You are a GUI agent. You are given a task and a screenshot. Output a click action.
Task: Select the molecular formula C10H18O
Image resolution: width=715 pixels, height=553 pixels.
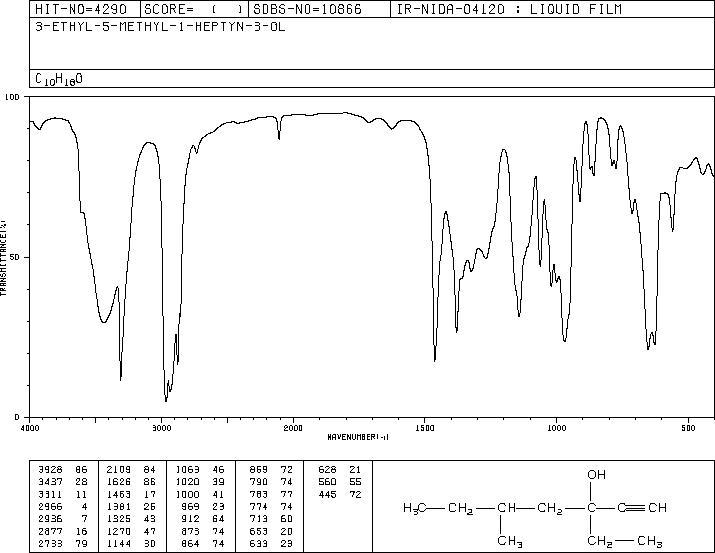click(59, 79)
